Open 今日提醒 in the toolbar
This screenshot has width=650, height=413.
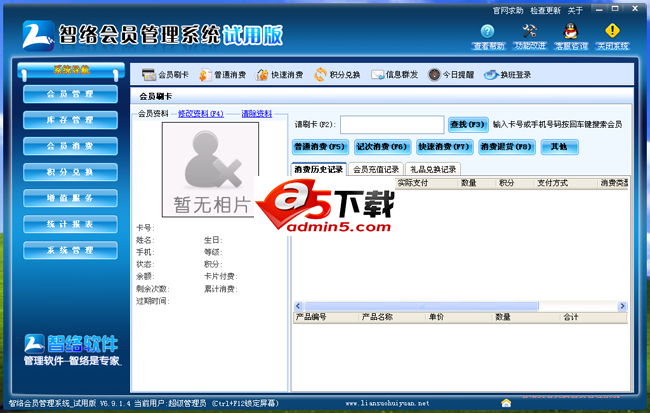pyautogui.click(x=451, y=75)
